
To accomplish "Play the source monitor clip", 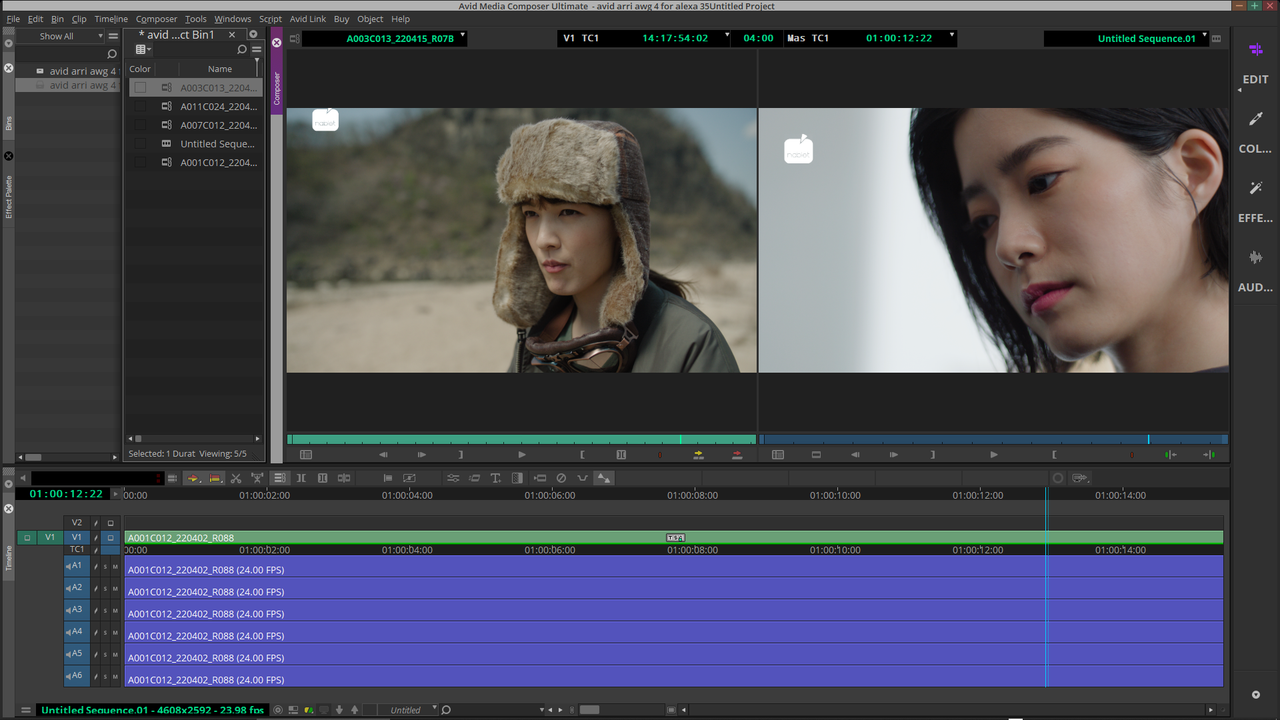I will point(521,455).
